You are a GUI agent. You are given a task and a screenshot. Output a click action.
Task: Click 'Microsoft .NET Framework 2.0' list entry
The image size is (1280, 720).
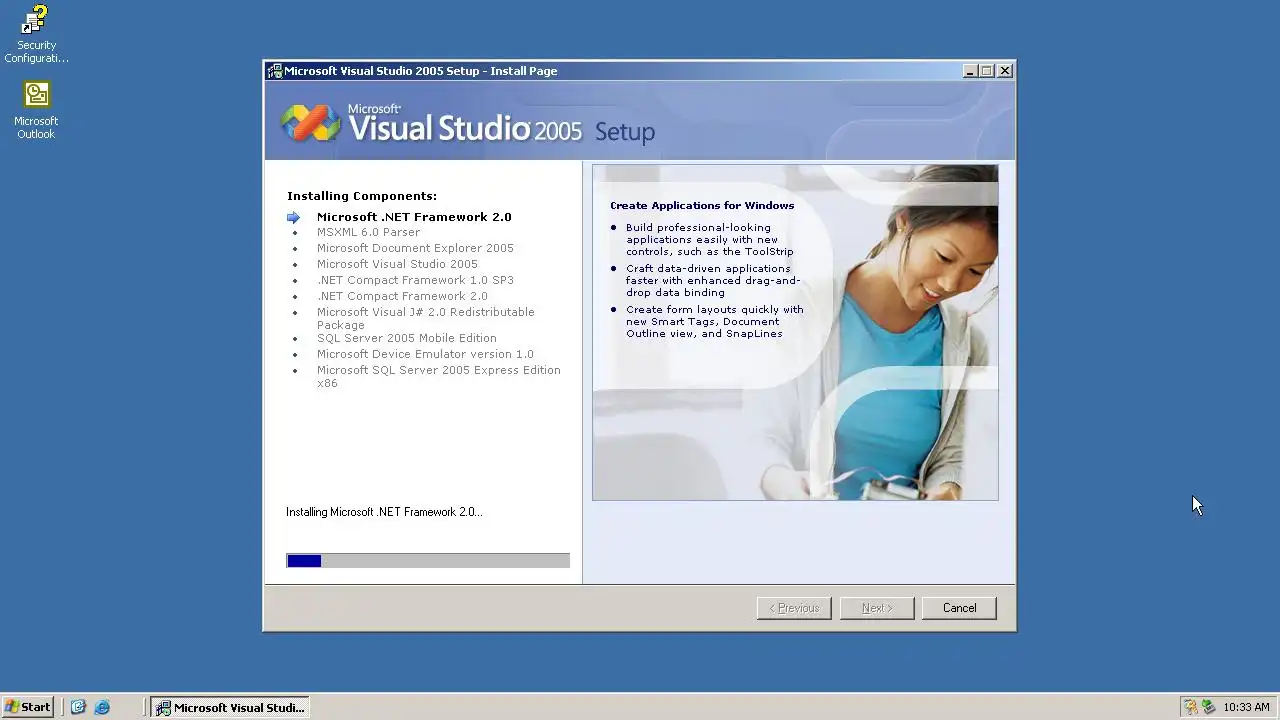pos(414,217)
